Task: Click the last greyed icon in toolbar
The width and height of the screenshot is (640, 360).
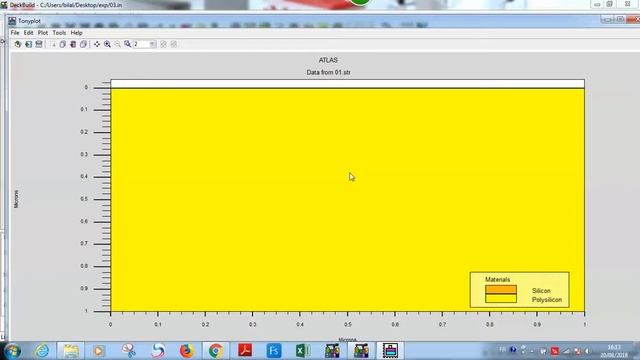Action: coord(174,44)
